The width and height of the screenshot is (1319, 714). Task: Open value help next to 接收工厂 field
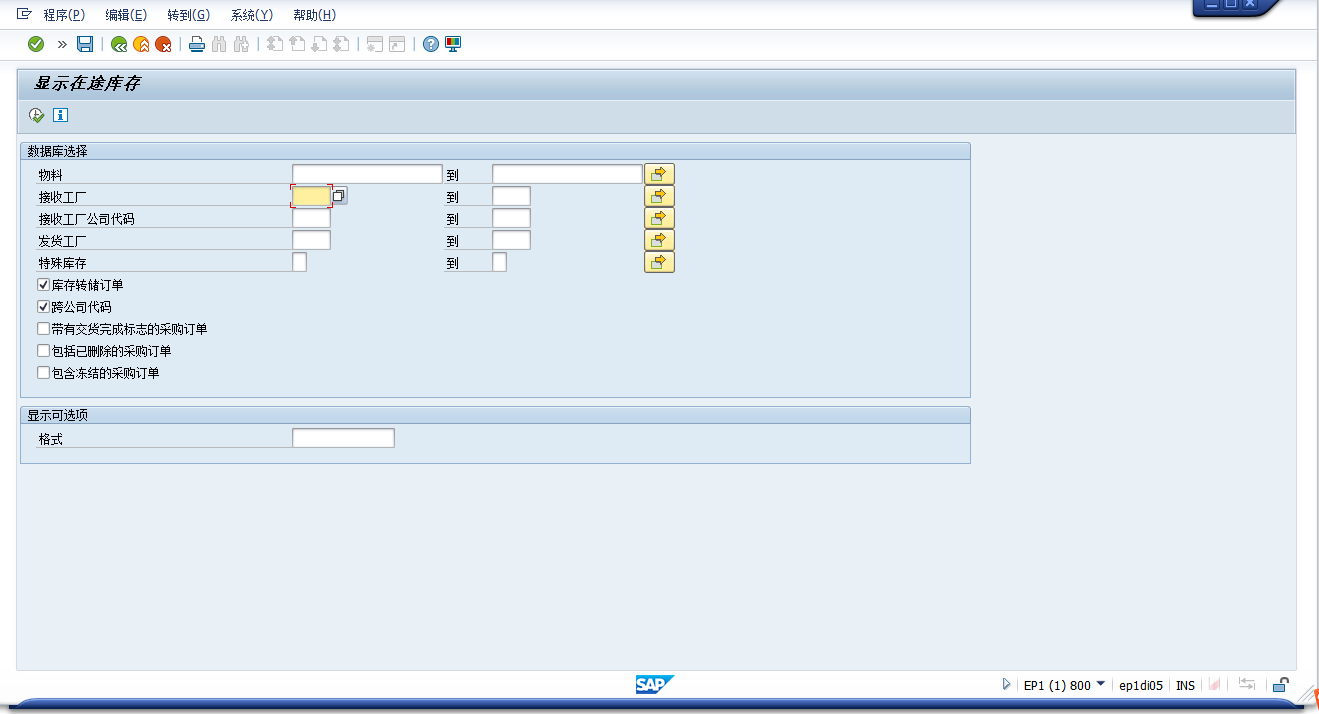point(340,196)
